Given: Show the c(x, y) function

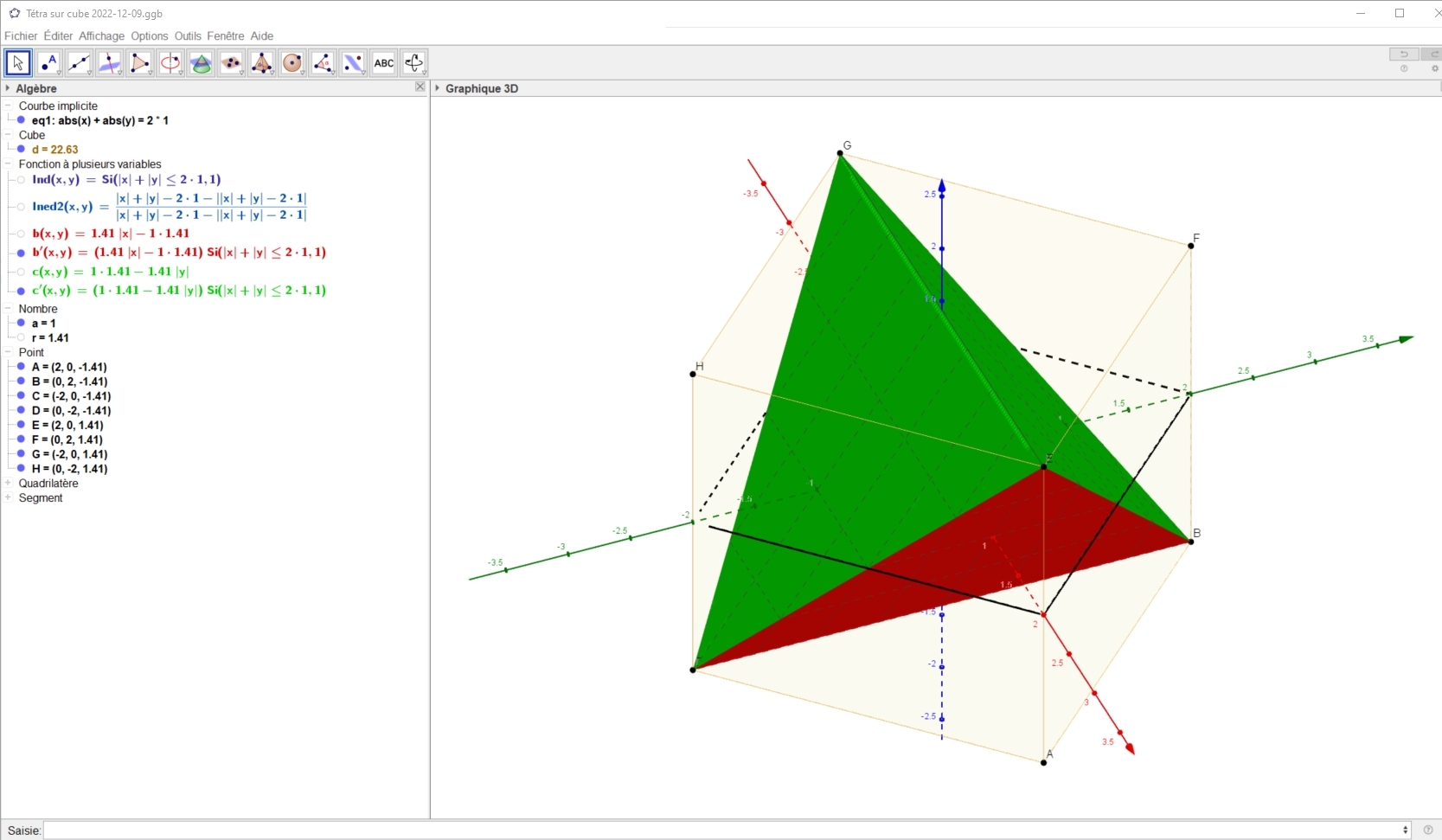Looking at the screenshot, I should [x=22, y=272].
